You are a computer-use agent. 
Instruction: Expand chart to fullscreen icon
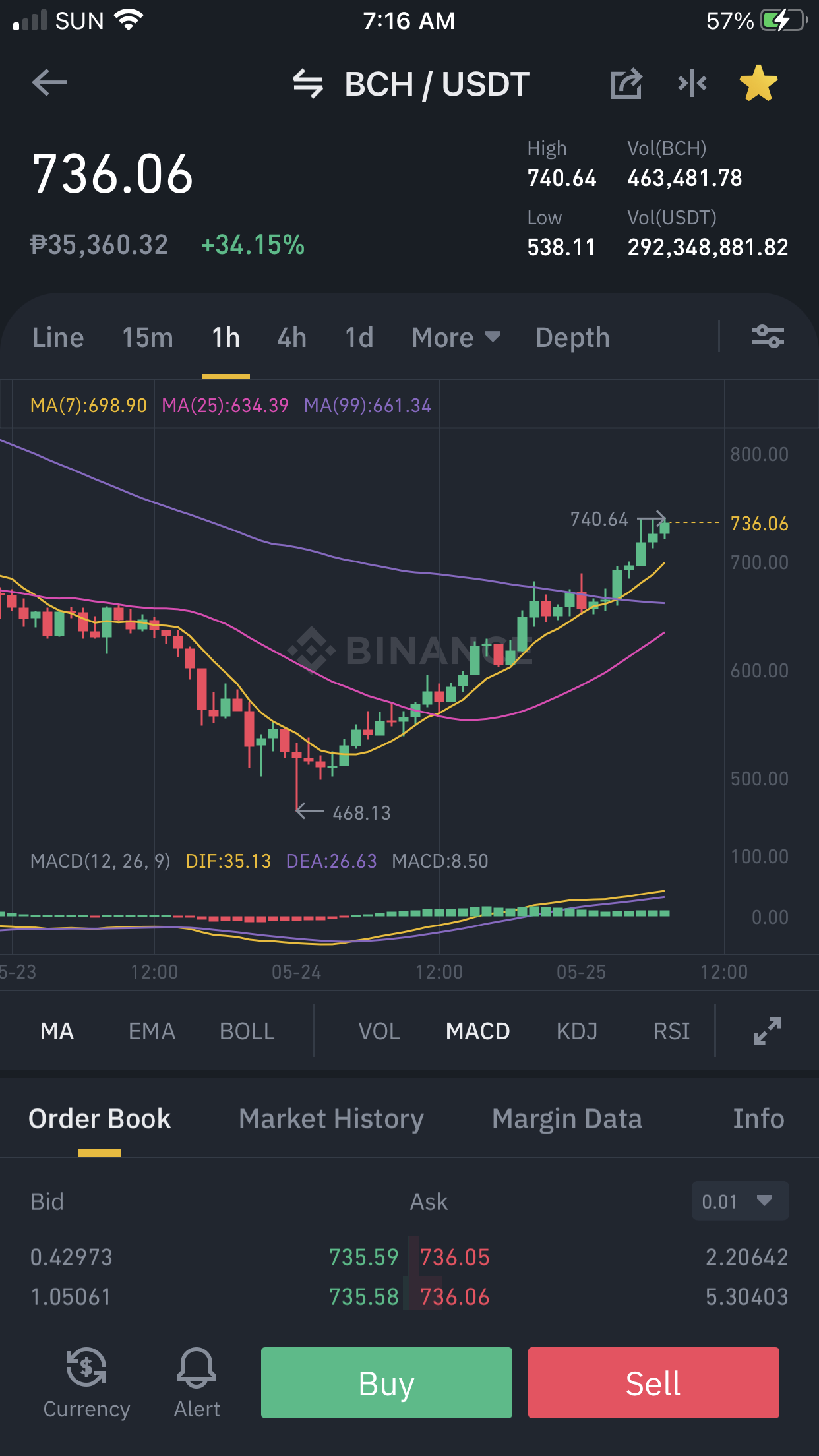[768, 1031]
